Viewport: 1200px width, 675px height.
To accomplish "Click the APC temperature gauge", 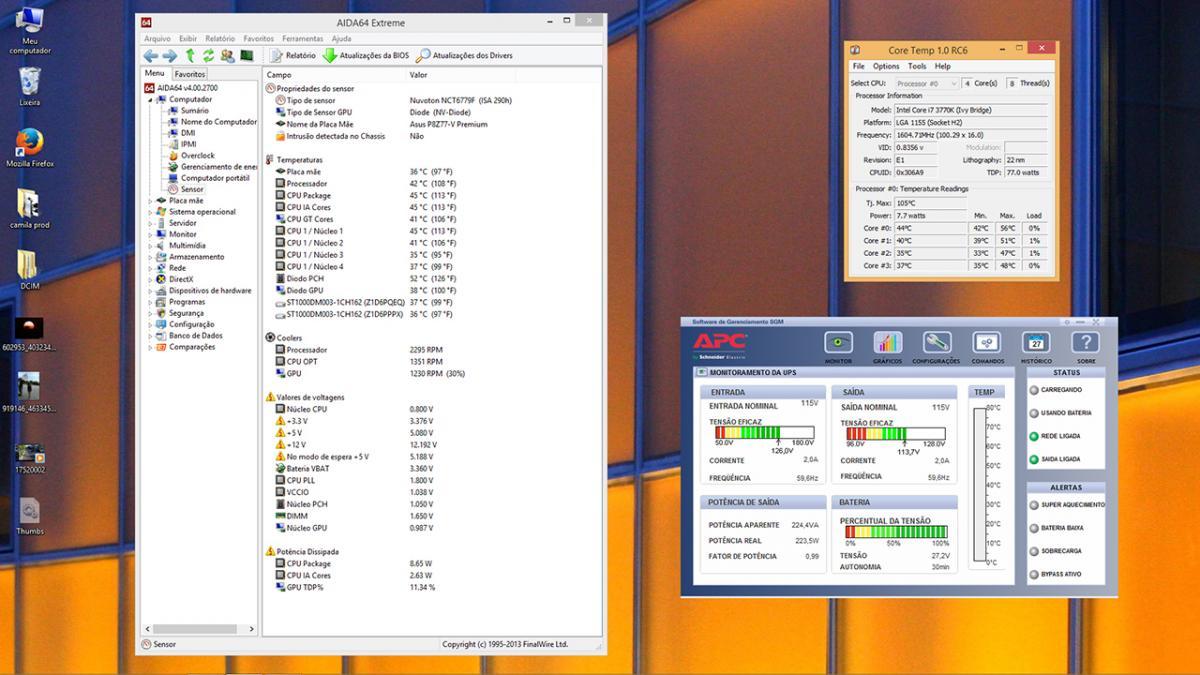I will tap(980, 485).
